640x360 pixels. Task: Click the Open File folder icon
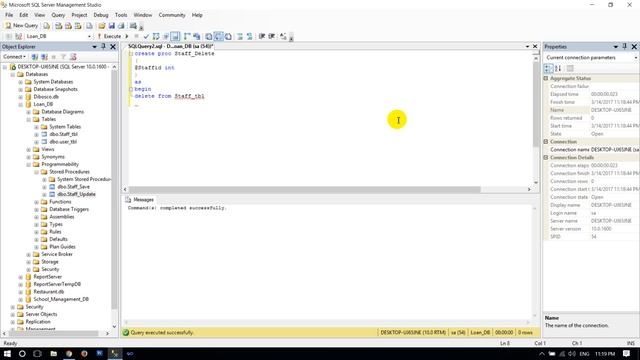[102, 26]
